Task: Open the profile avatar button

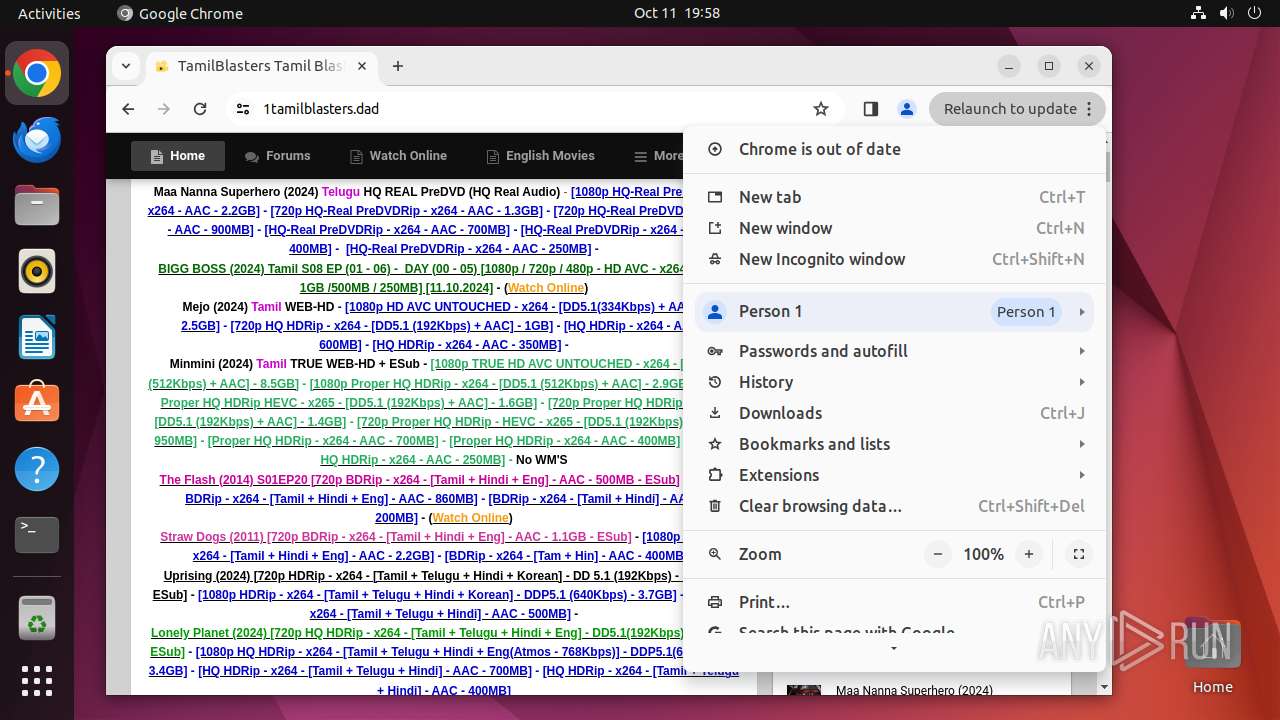Action: coord(907,109)
